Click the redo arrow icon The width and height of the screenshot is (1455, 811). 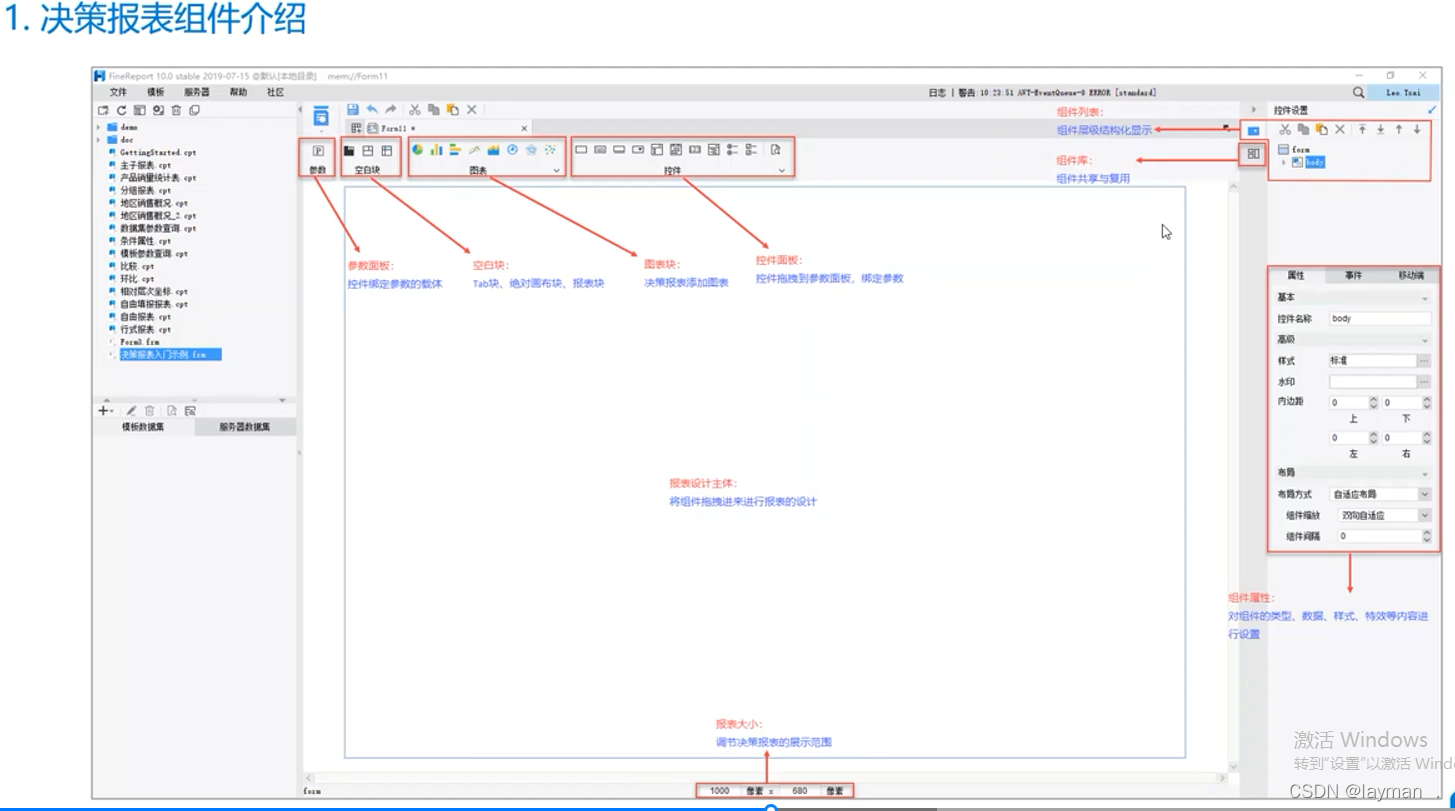391,110
